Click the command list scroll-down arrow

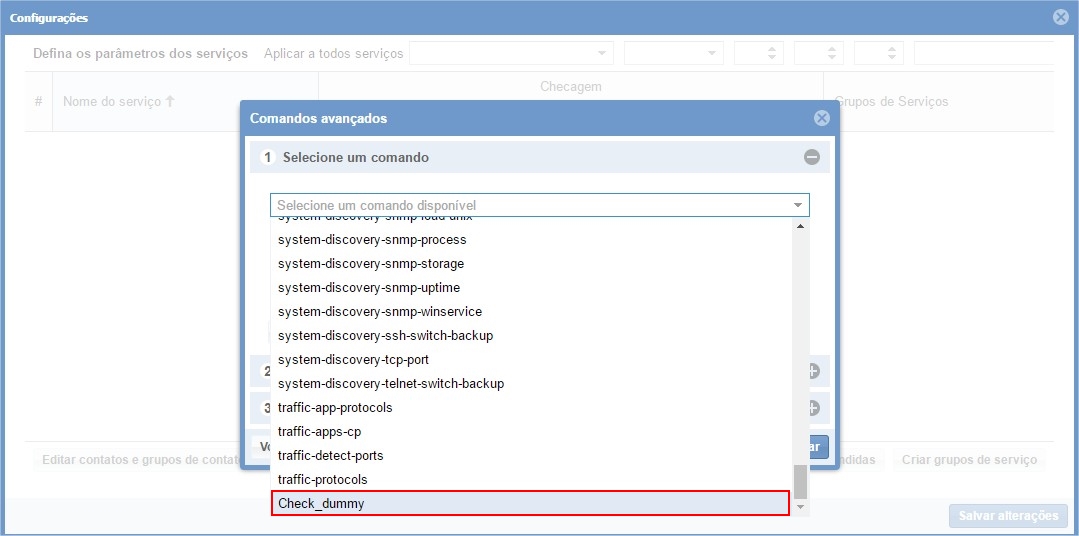(x=799, y=507)
